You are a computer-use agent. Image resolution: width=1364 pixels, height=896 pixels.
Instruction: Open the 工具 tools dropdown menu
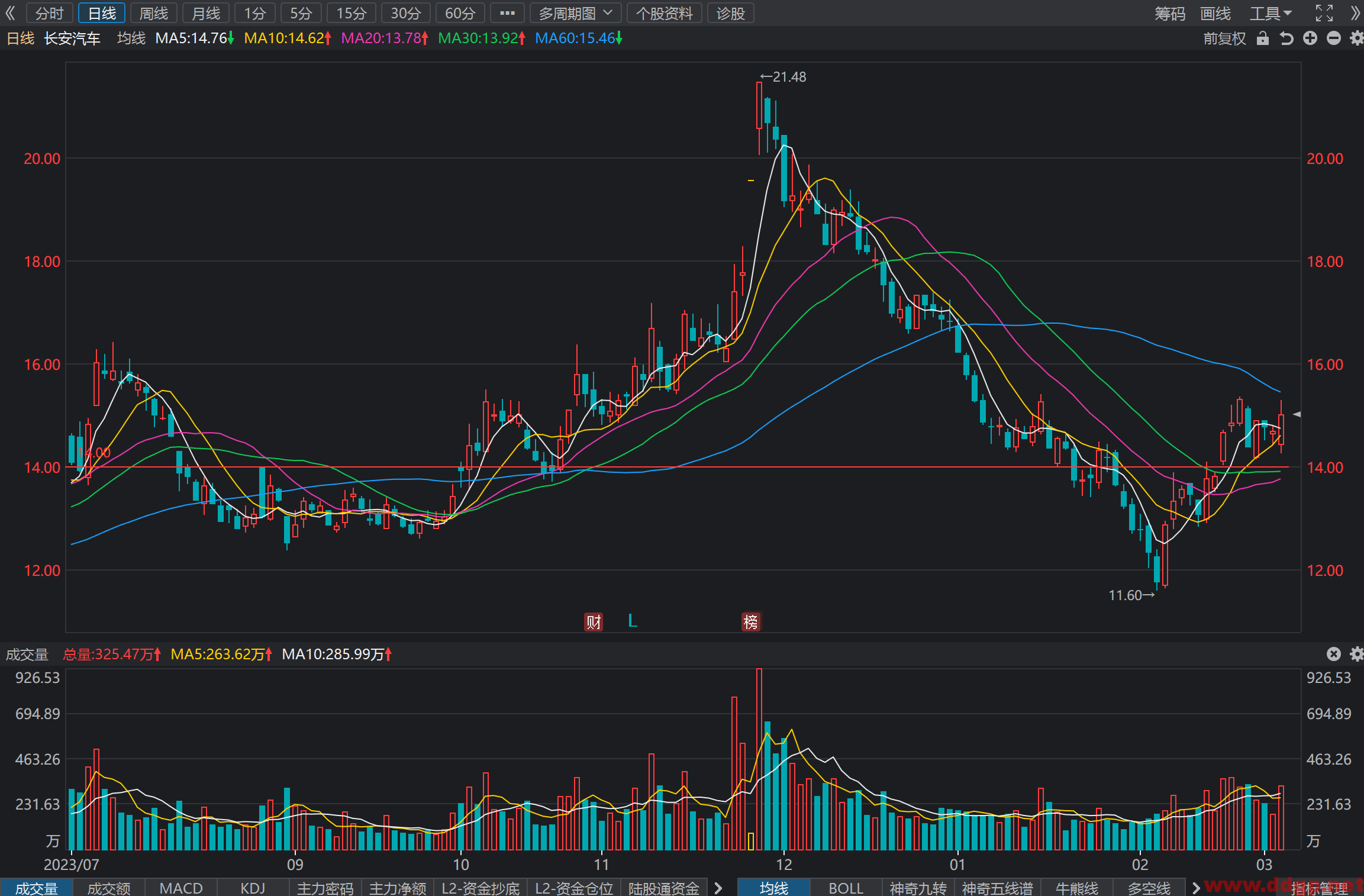[x=1271, y=13]
